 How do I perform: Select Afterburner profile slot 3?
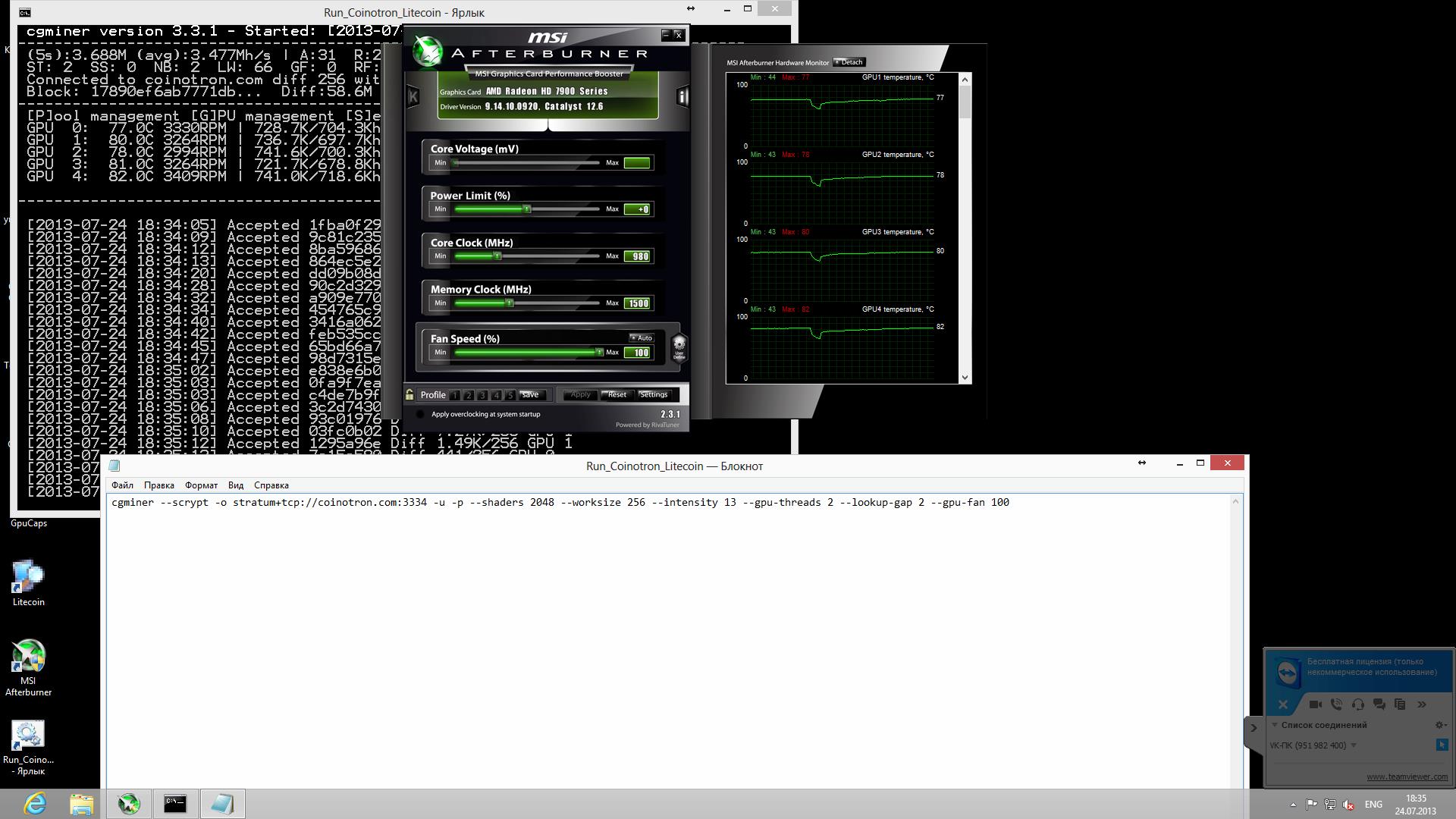tap(482, 395)
